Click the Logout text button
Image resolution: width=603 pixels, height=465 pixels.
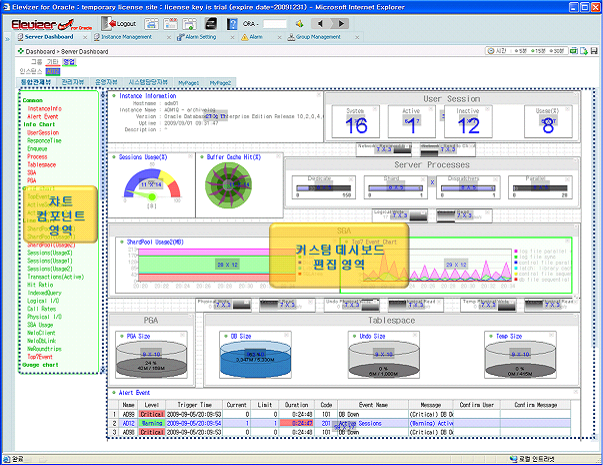click(127, 24)
